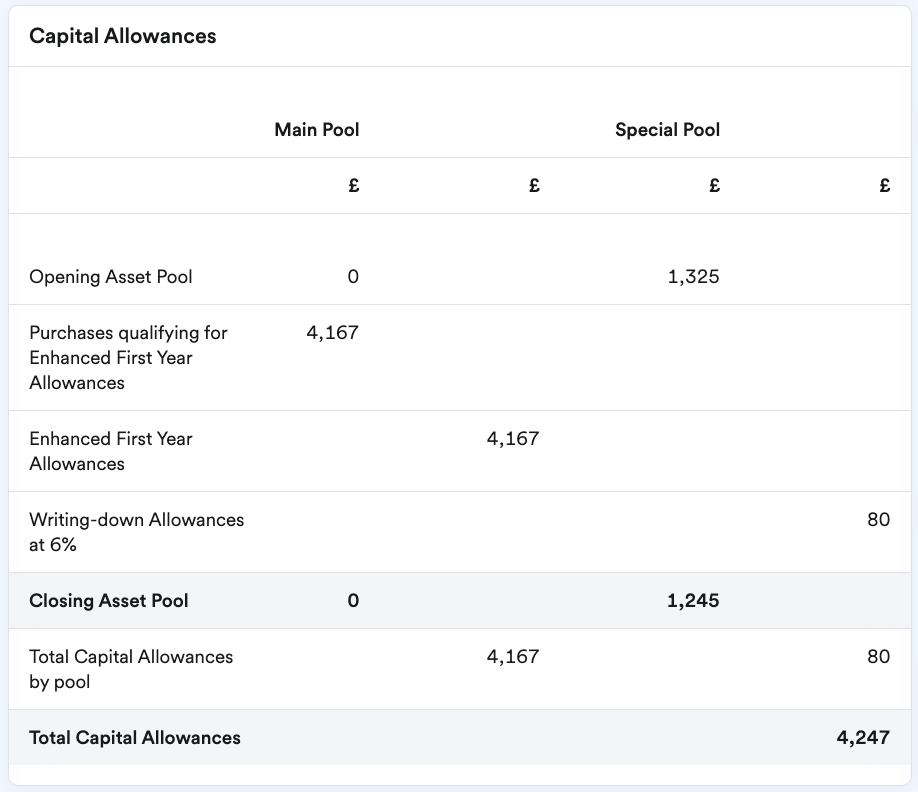
Task: Click the bold Total Capital Allowances label
Action: coord(135,738)
